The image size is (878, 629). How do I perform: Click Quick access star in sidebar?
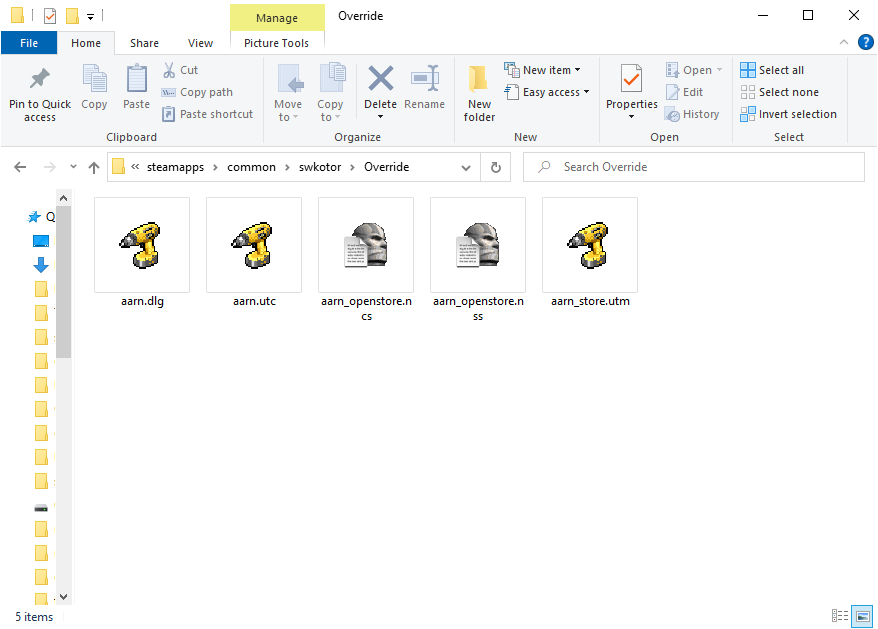[34, 217]
